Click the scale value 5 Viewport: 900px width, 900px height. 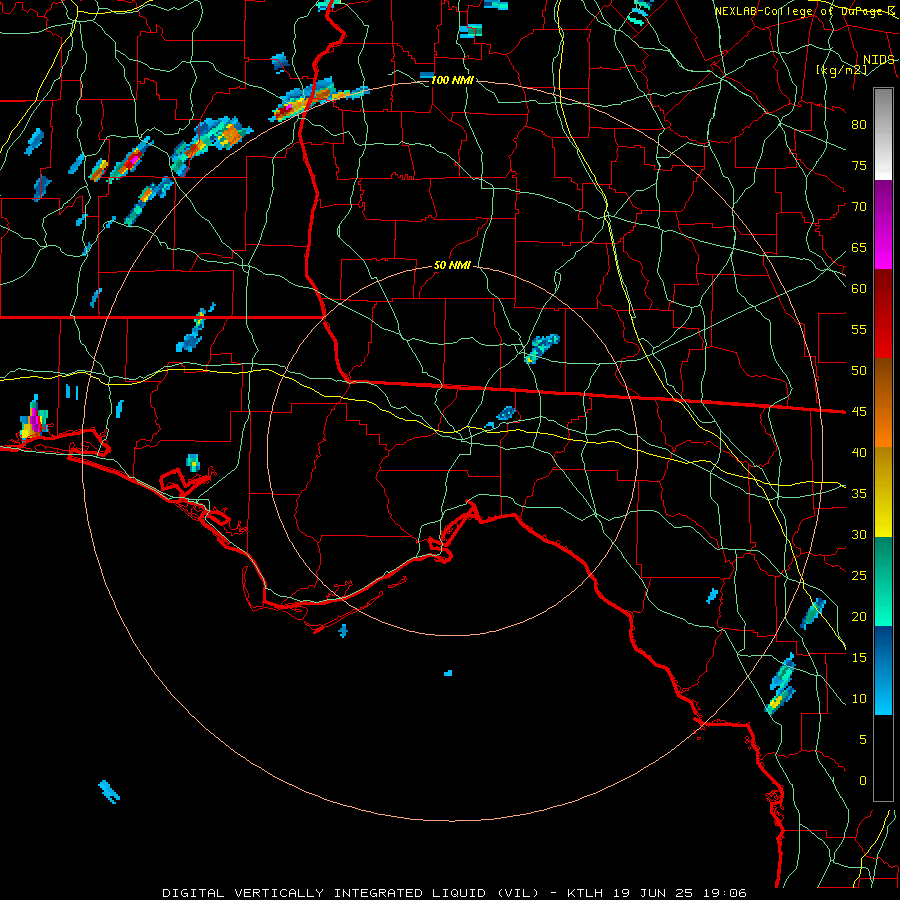tap(863, 740)
